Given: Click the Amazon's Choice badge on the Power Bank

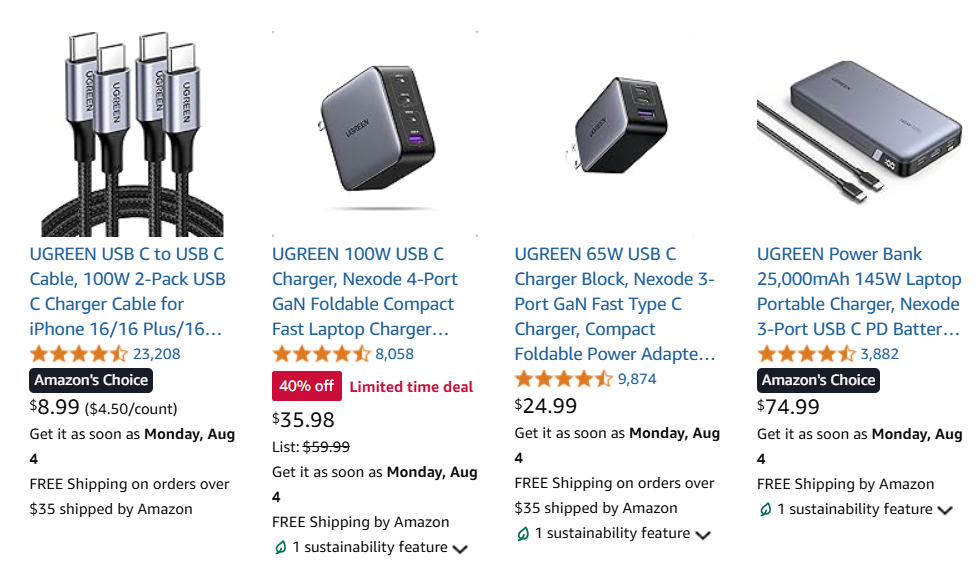Looking at the screenshot, I should click(x=817, y=379).
